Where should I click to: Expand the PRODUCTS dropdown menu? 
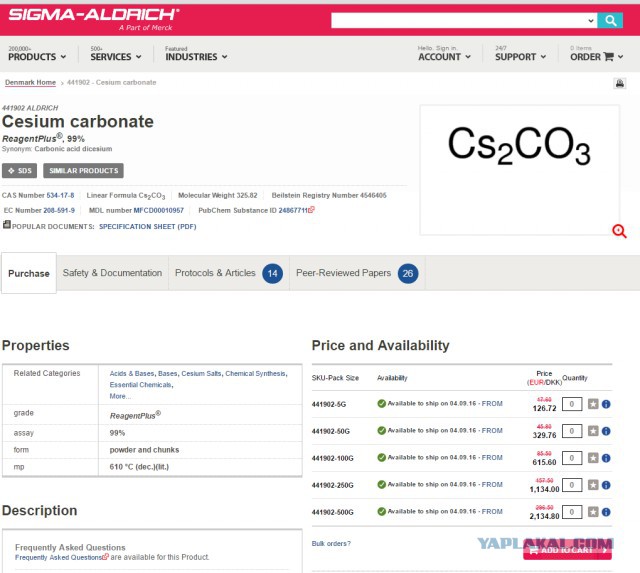tap(37, 57)
